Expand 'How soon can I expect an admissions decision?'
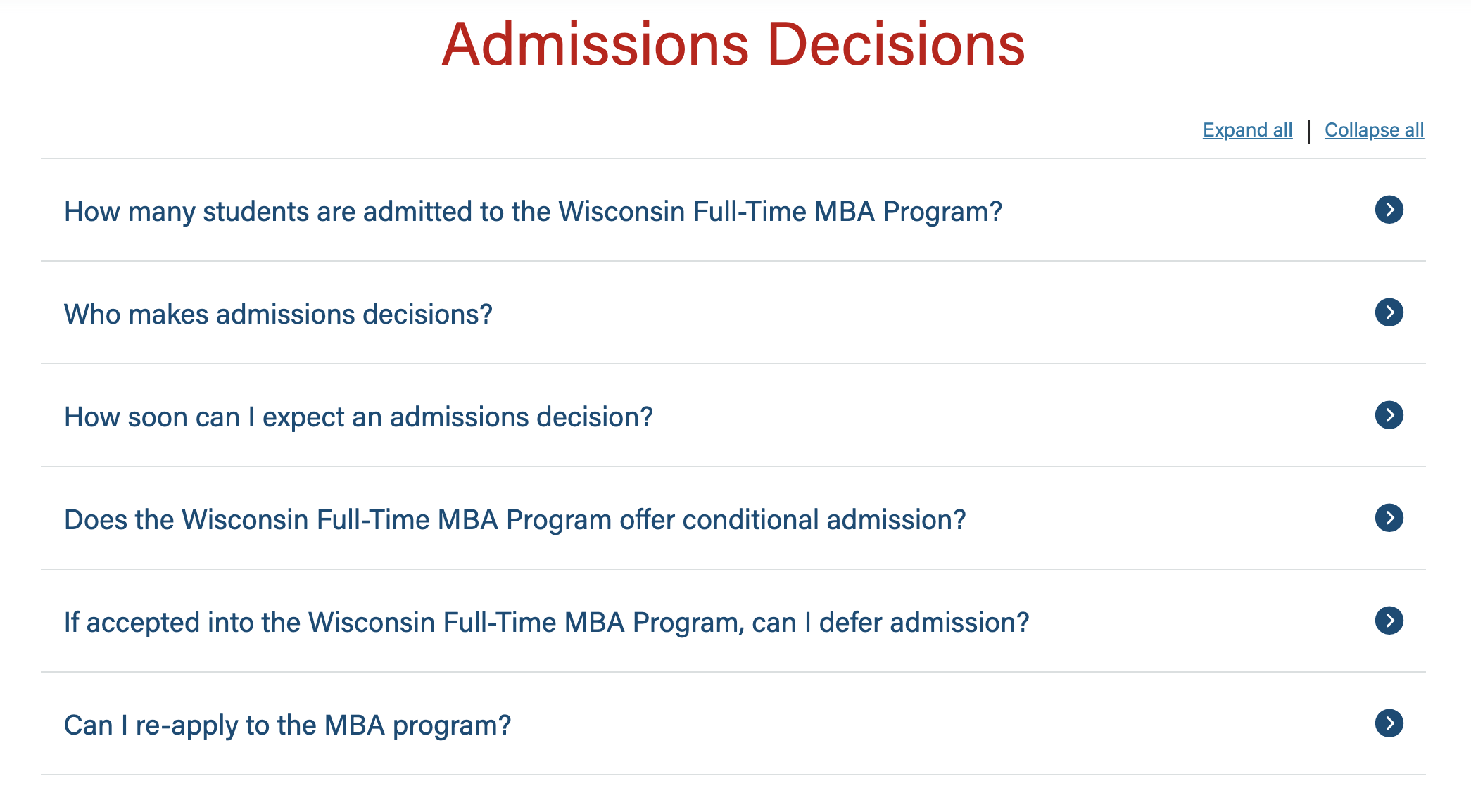The width and height of the screenshot is (1471, 812). point(358,417)
